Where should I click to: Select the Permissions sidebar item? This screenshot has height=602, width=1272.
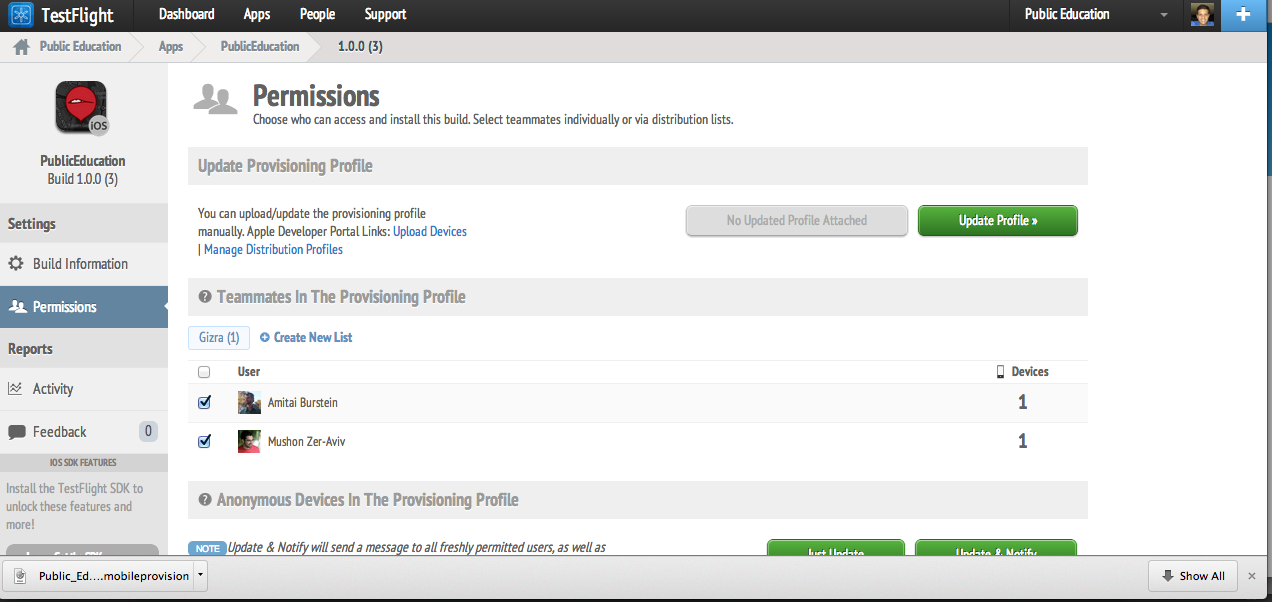tap(84, 307)
